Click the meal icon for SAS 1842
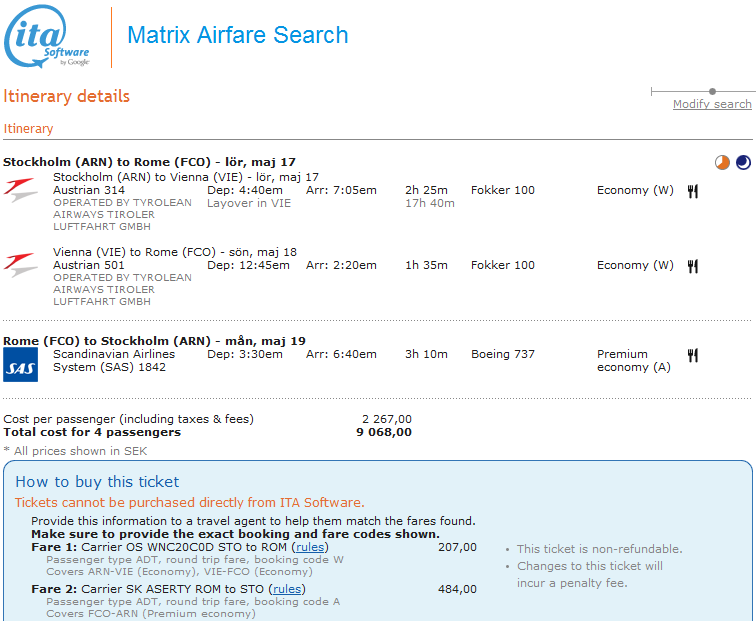 click(692, 355)
